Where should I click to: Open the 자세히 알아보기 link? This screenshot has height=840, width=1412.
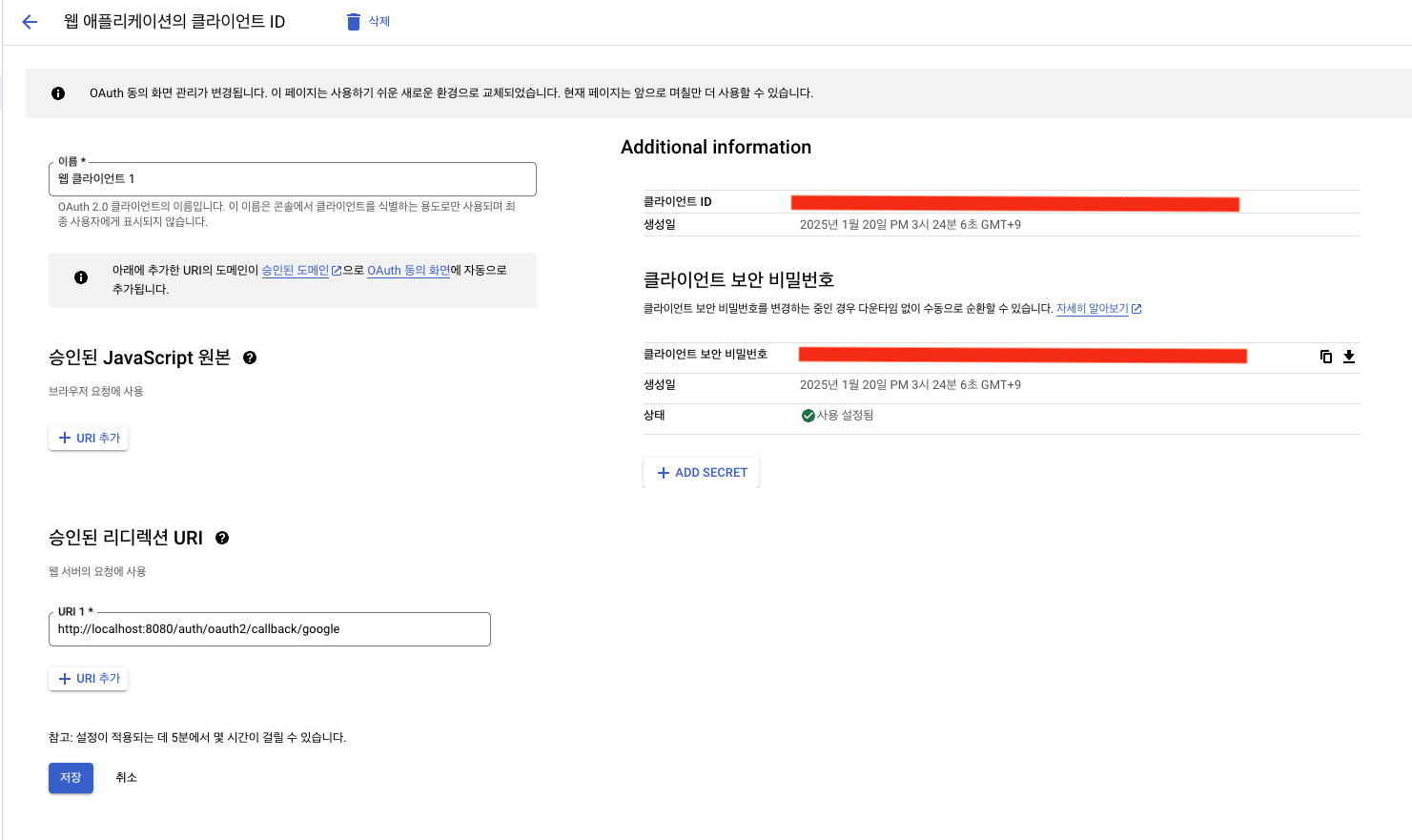tap(1093, 309)
